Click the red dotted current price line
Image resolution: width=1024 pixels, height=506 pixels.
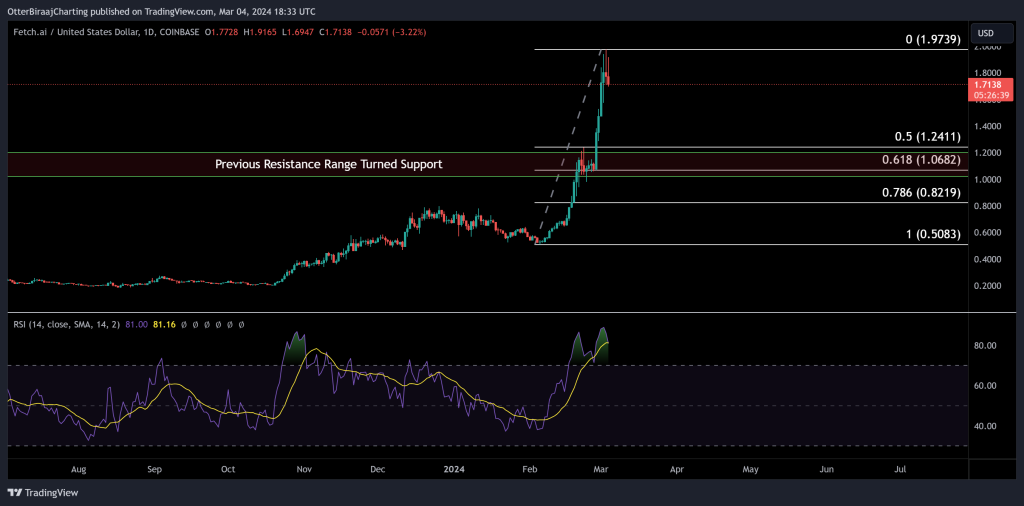300,85
